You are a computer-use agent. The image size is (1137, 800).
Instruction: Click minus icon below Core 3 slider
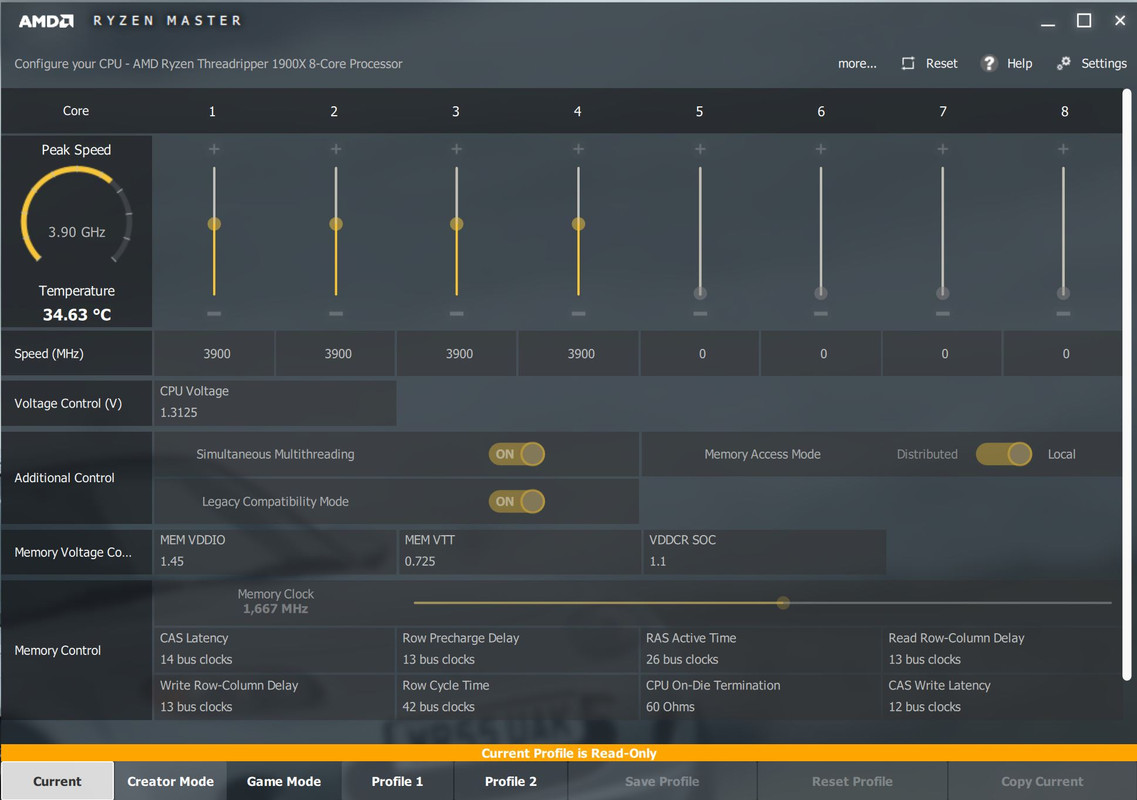456,313
